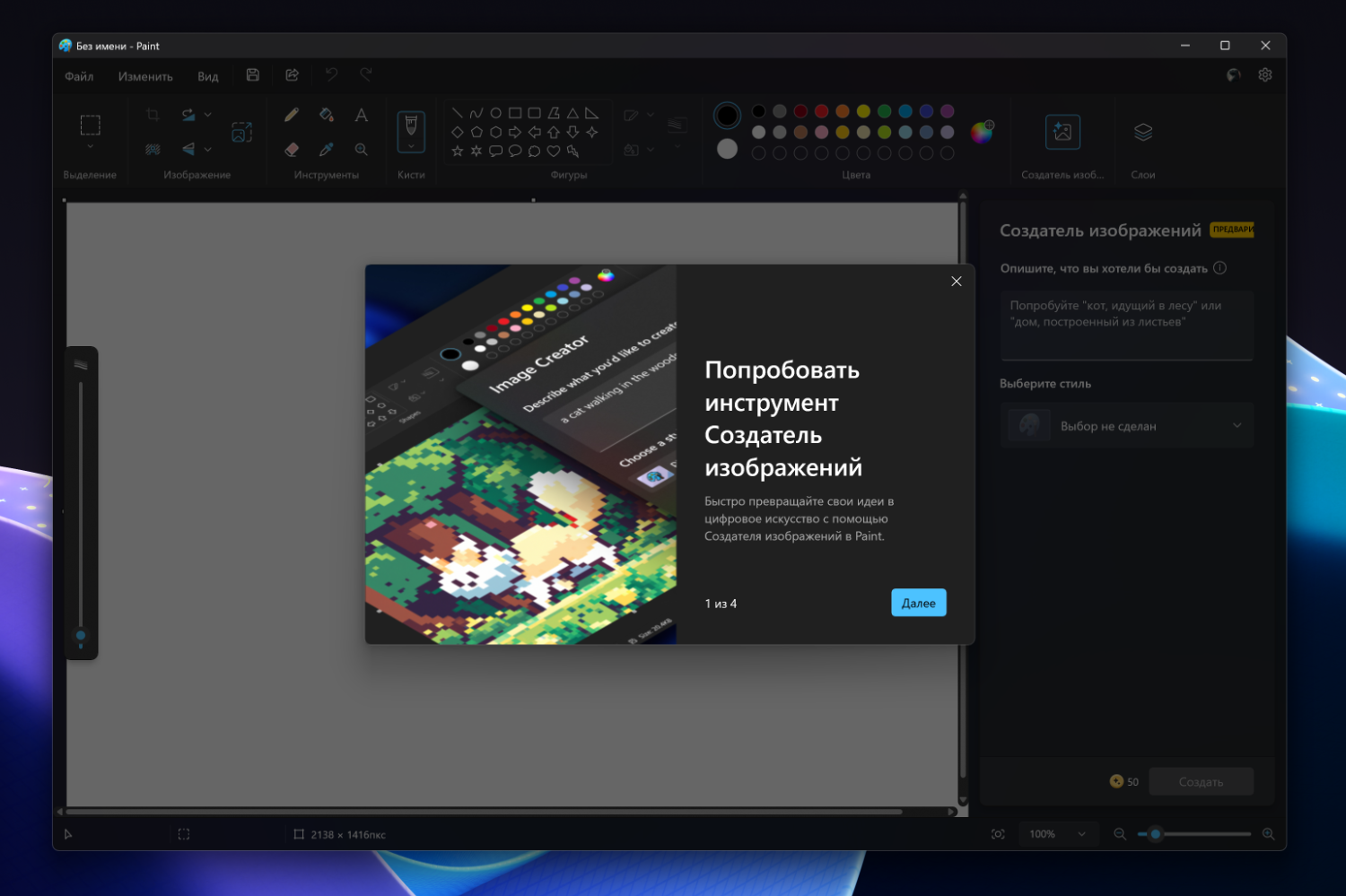1346x896 pixels.
Task: Expand the shape fill dropdown
Action: coord(651,150)
